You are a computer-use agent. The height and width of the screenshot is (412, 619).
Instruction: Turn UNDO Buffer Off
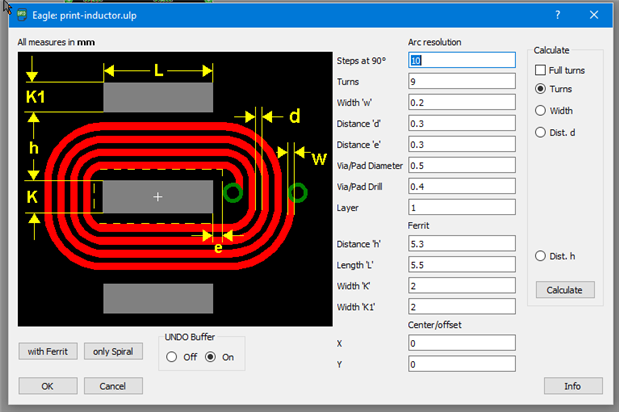pos(172,357)
